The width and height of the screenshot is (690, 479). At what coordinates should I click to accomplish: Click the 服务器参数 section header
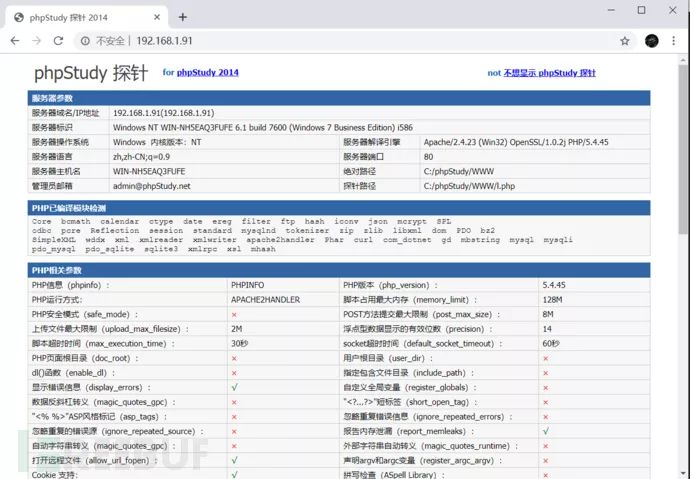[x=339, y=98]
